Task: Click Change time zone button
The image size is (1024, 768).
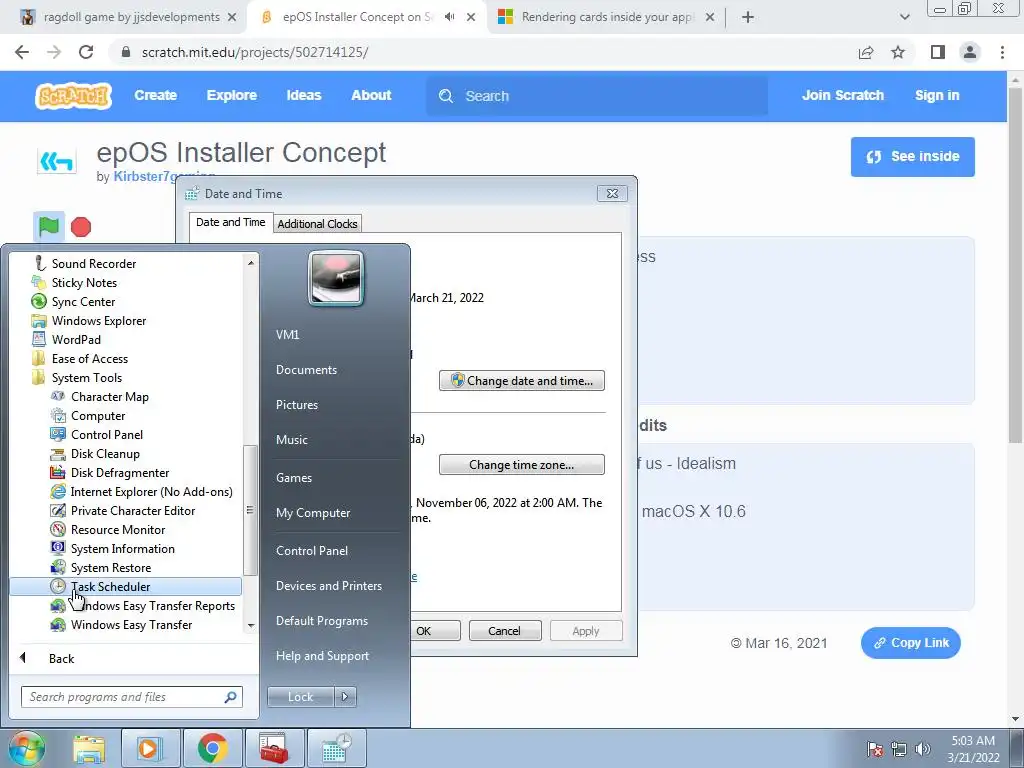Action: (522, 465)
